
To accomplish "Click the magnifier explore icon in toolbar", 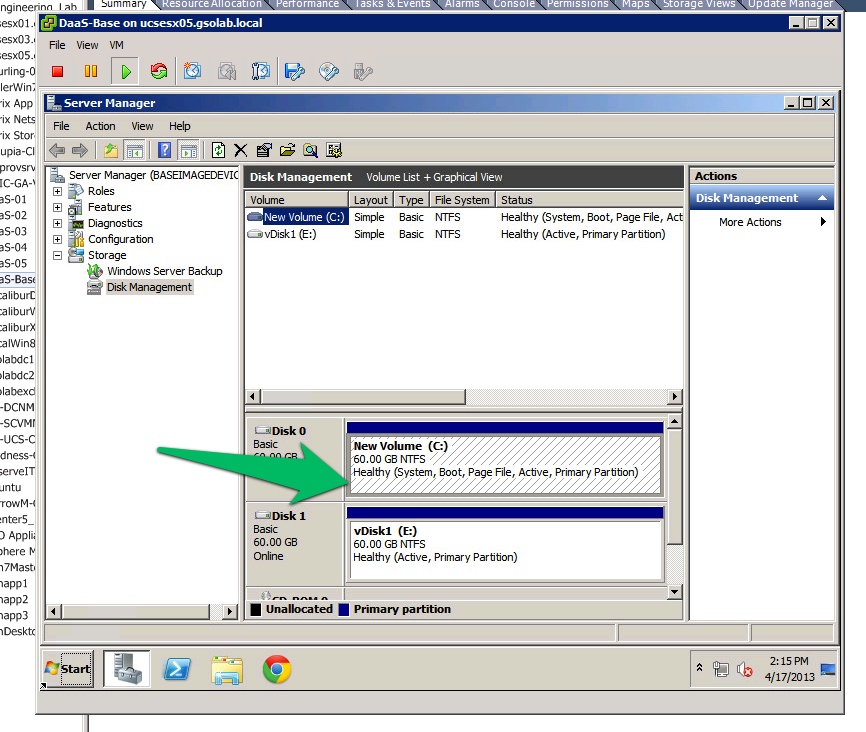I will [310, 150].
